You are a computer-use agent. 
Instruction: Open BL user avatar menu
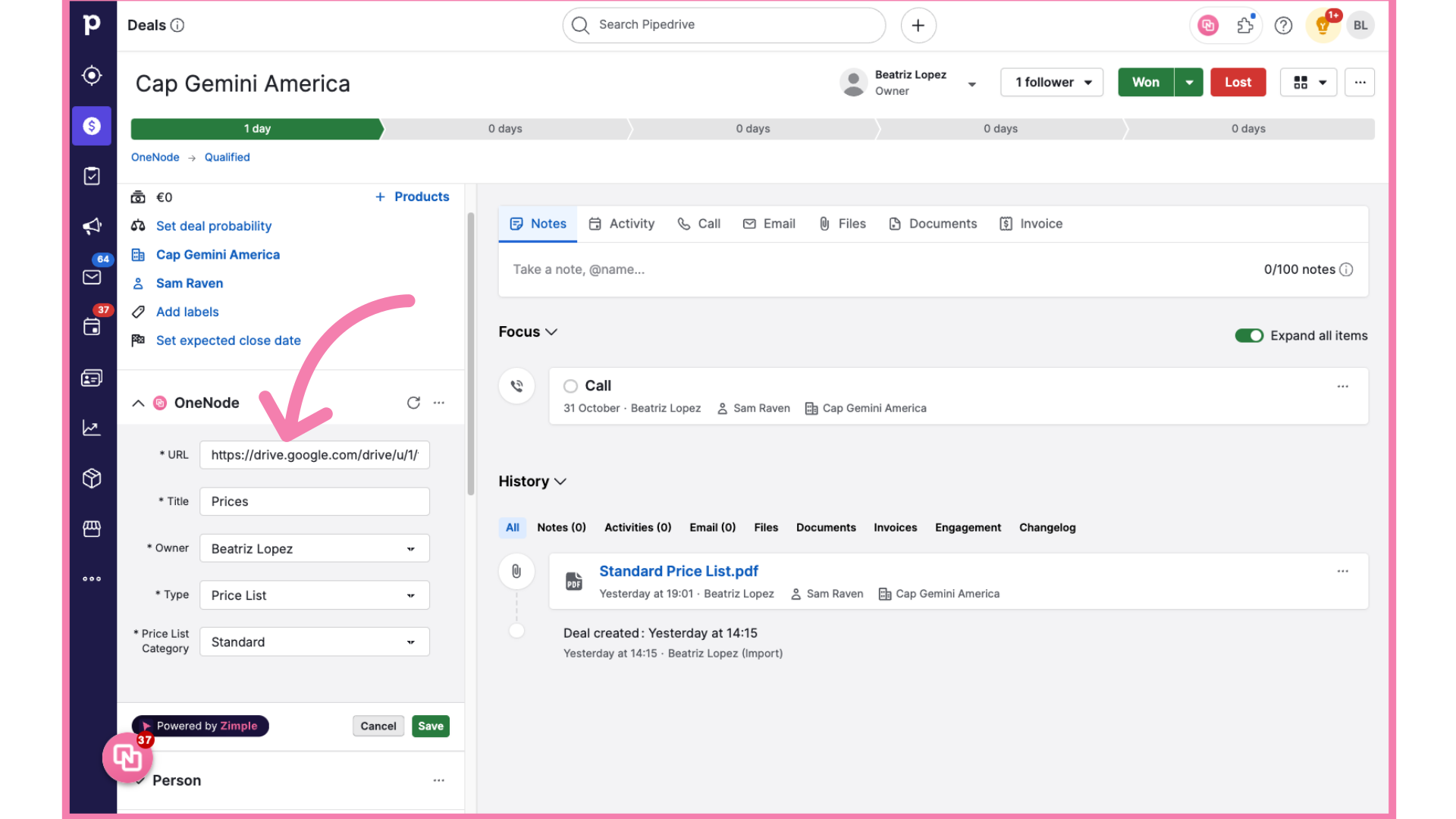point(1360,25)
